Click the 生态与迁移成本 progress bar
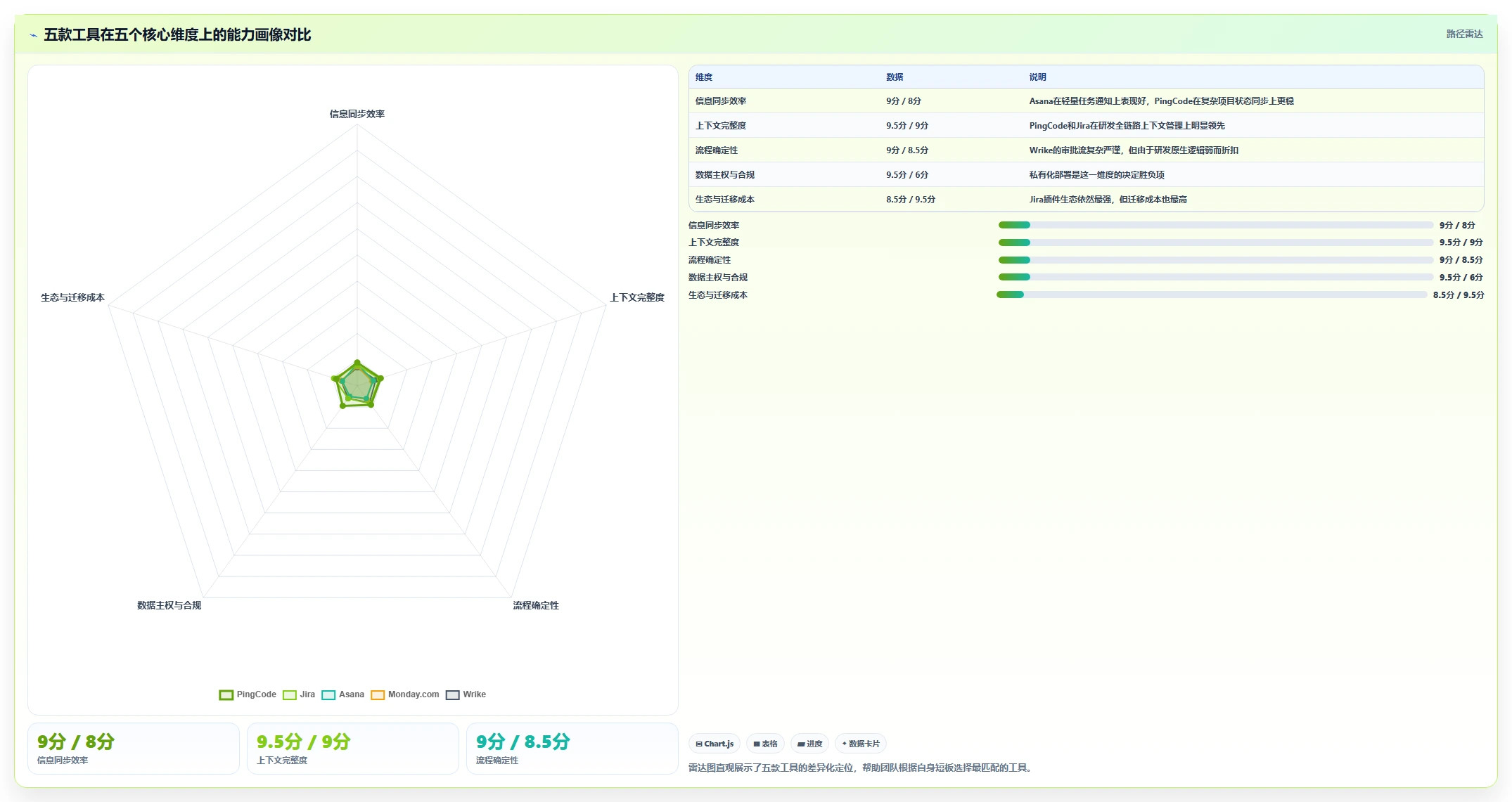The height and width of the screenshot is (802, 1512). pyautogui.click(x=1212, y=295)
